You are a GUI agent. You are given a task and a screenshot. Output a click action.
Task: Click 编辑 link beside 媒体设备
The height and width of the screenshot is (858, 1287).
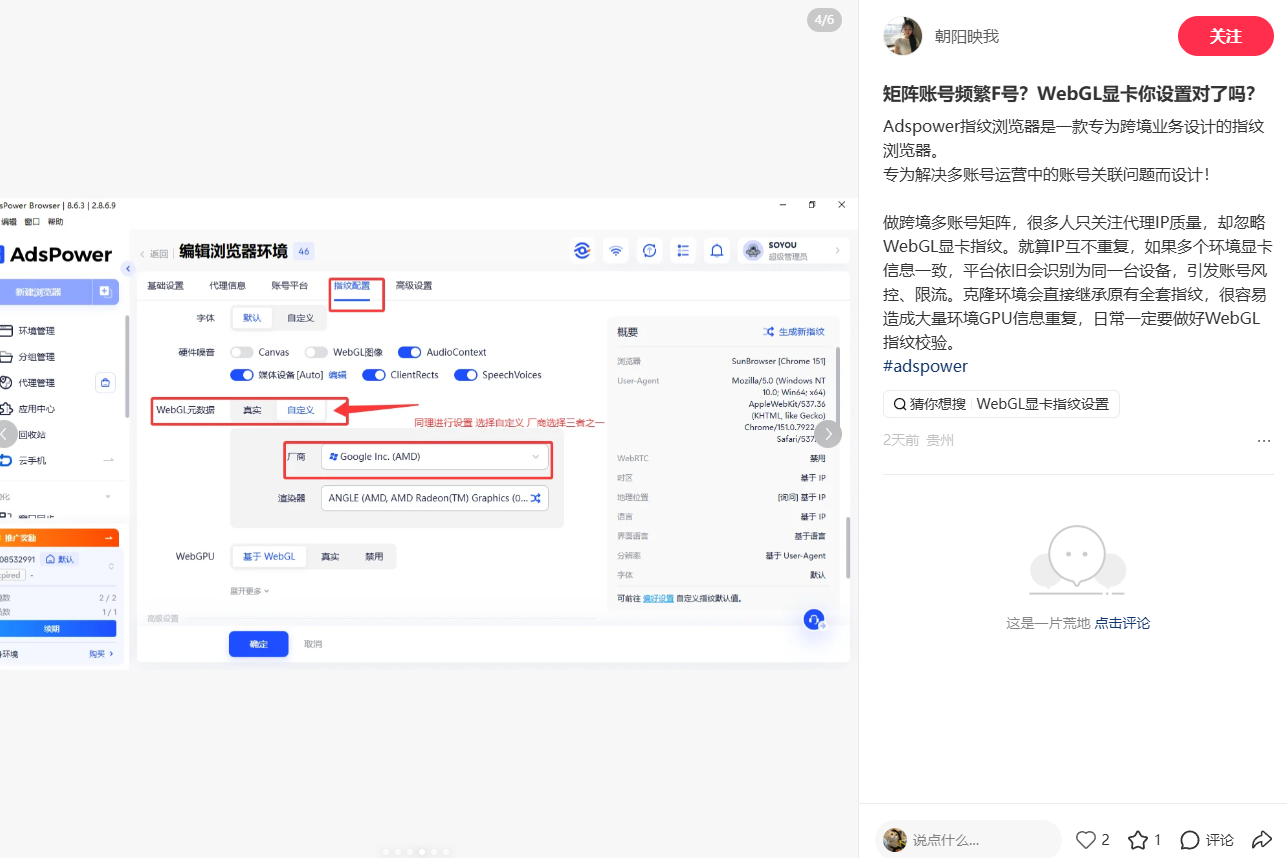338,375
